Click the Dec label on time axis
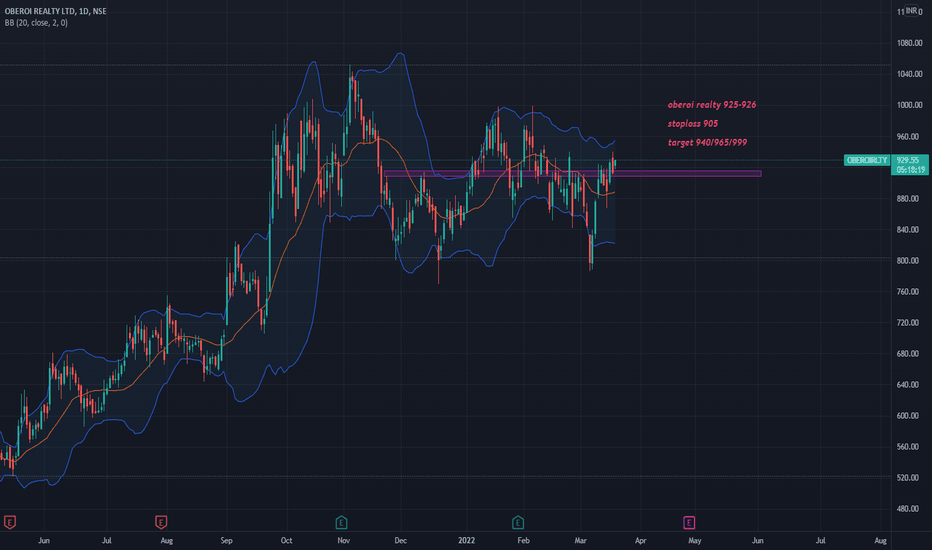Screen dimensions: 932x550 (x=401, y=540)
